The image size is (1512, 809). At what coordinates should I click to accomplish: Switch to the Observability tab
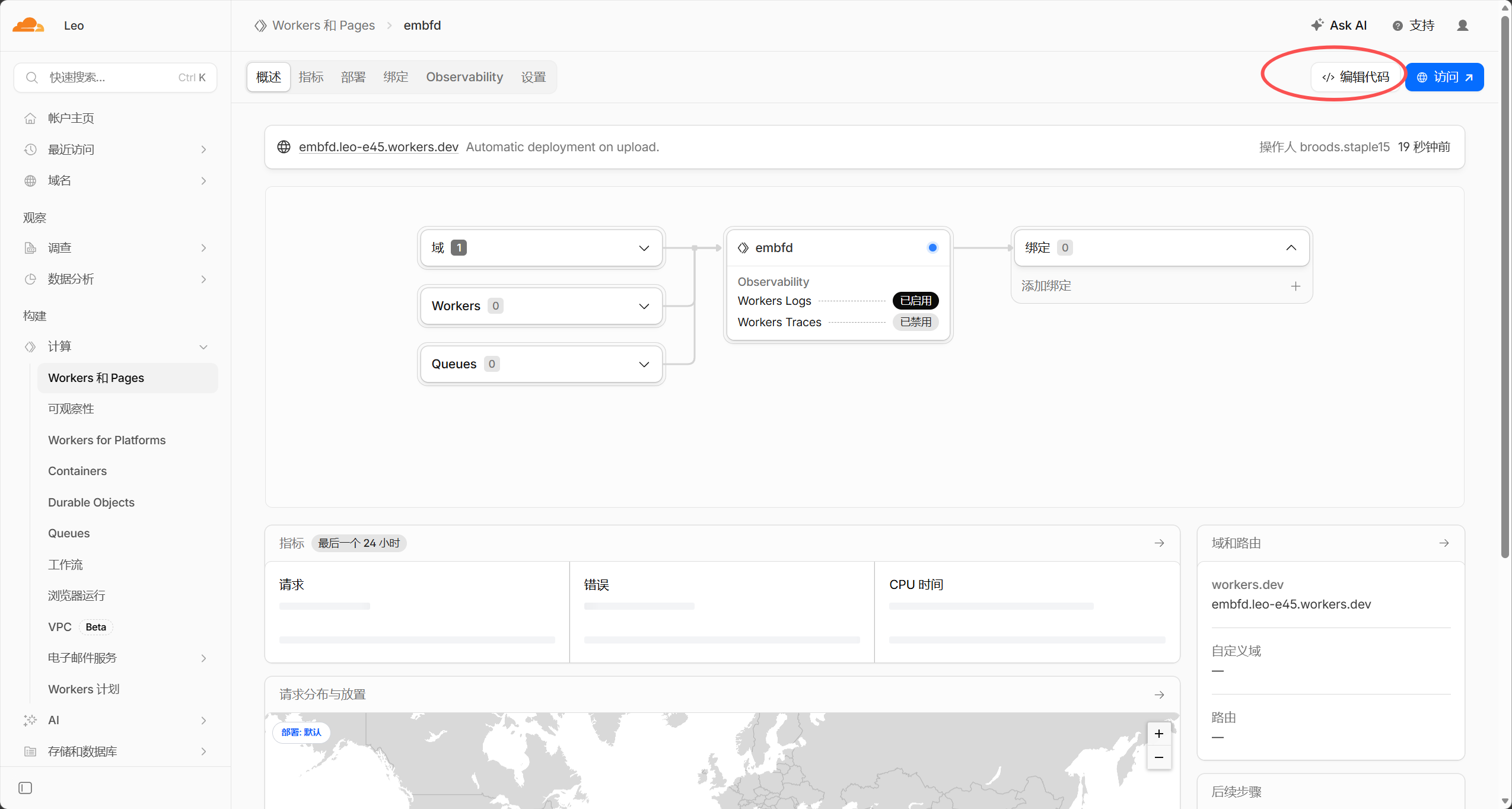464,77
